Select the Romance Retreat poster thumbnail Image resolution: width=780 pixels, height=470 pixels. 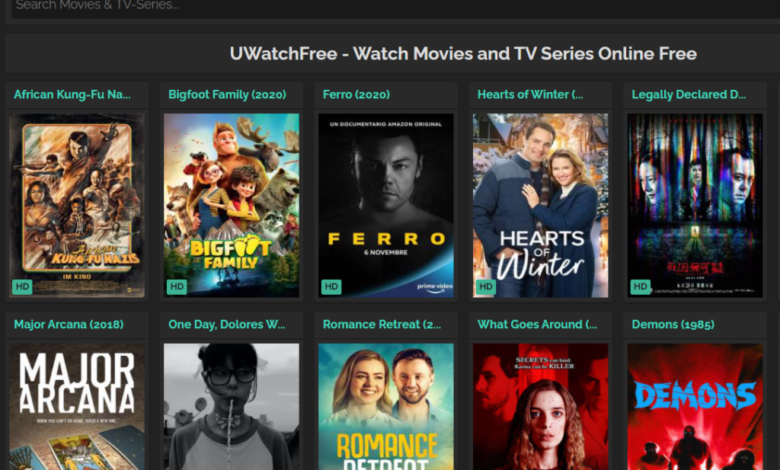coord(386,407)
